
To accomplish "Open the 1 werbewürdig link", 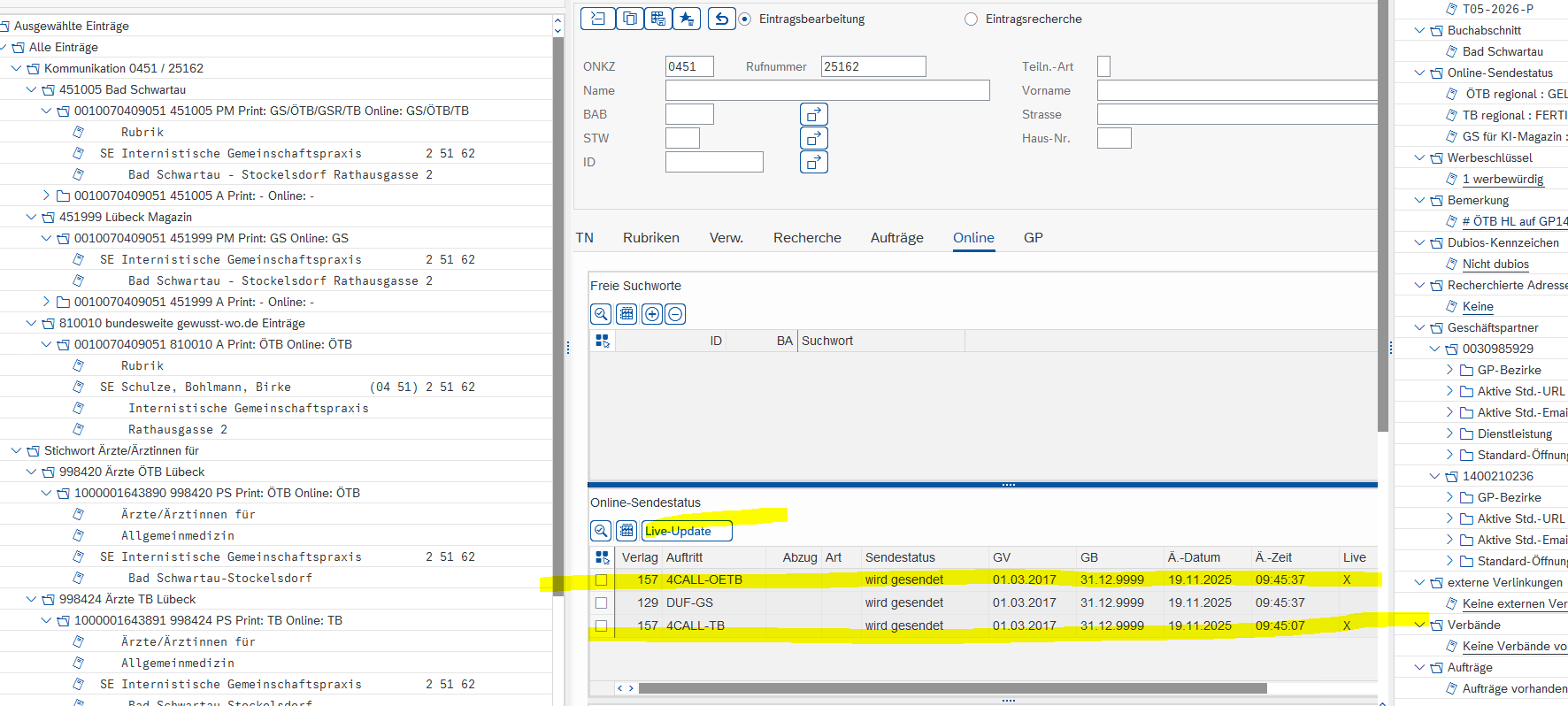I will pyautogui.click(x=1503, y=179).
